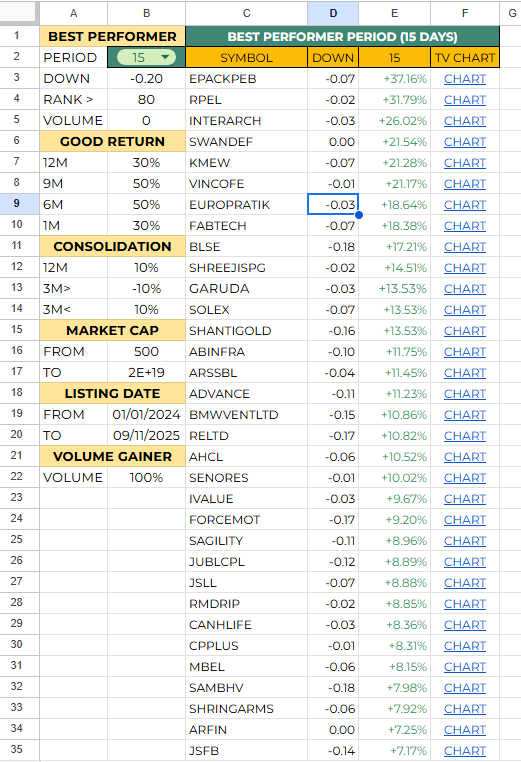This screenshot has width=521, height=762.
Task: Open CHART link for JSFB
Action: [465, 751]
